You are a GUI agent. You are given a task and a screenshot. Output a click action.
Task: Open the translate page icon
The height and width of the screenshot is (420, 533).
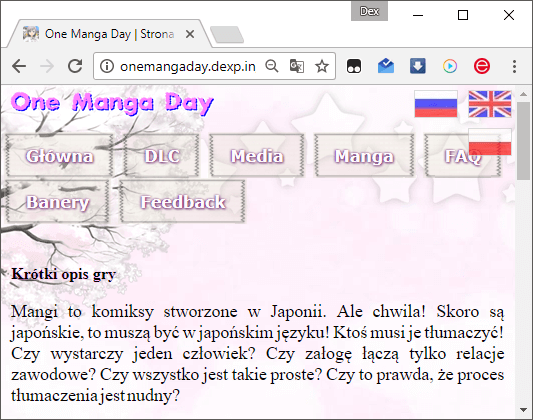(x=296, y=66)
